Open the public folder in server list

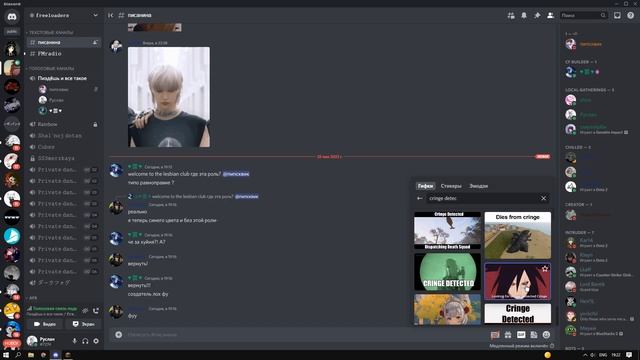tap(12, 31)
